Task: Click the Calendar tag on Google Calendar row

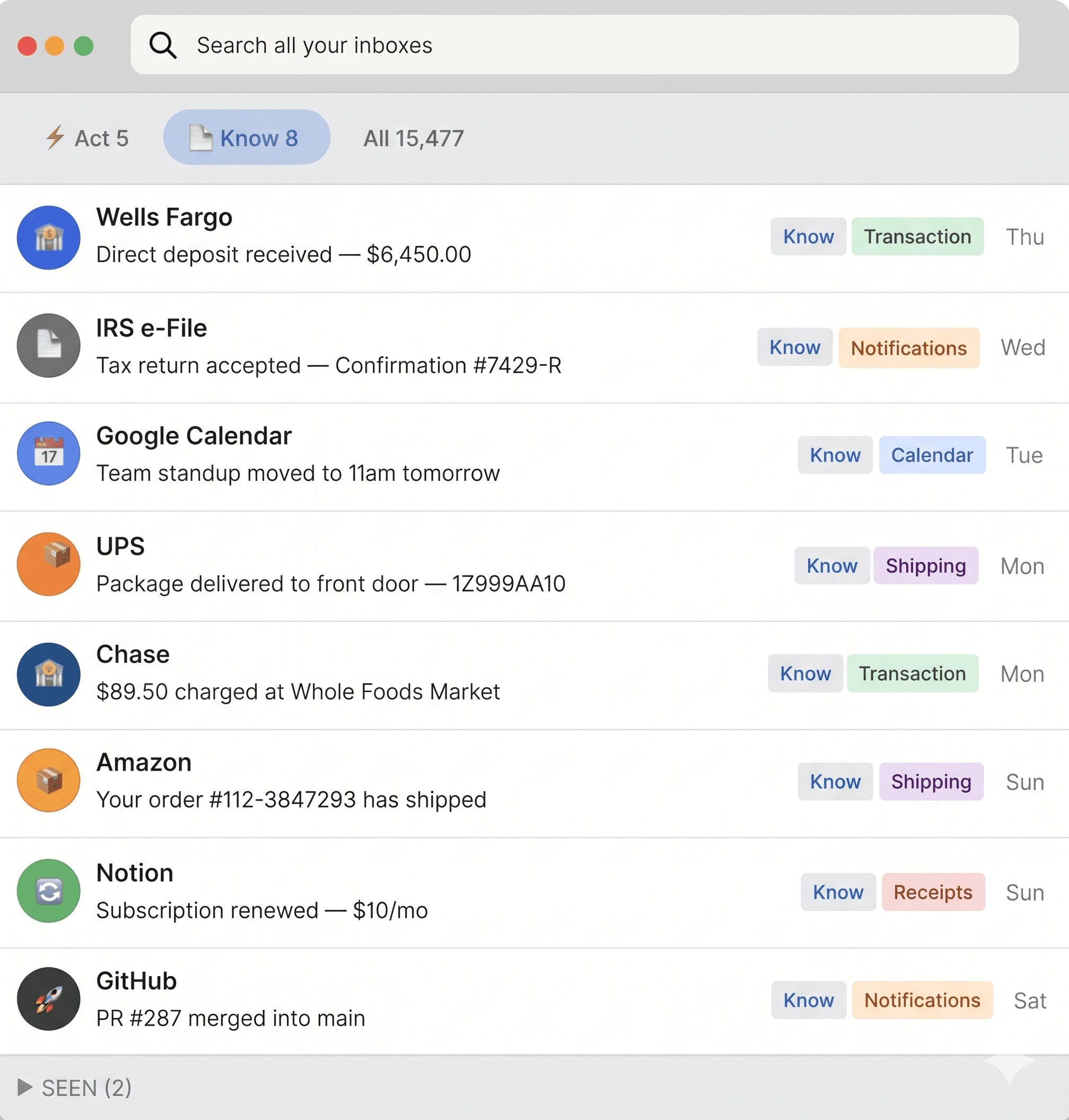Action: pyautogui.click(x=932, y=455)
